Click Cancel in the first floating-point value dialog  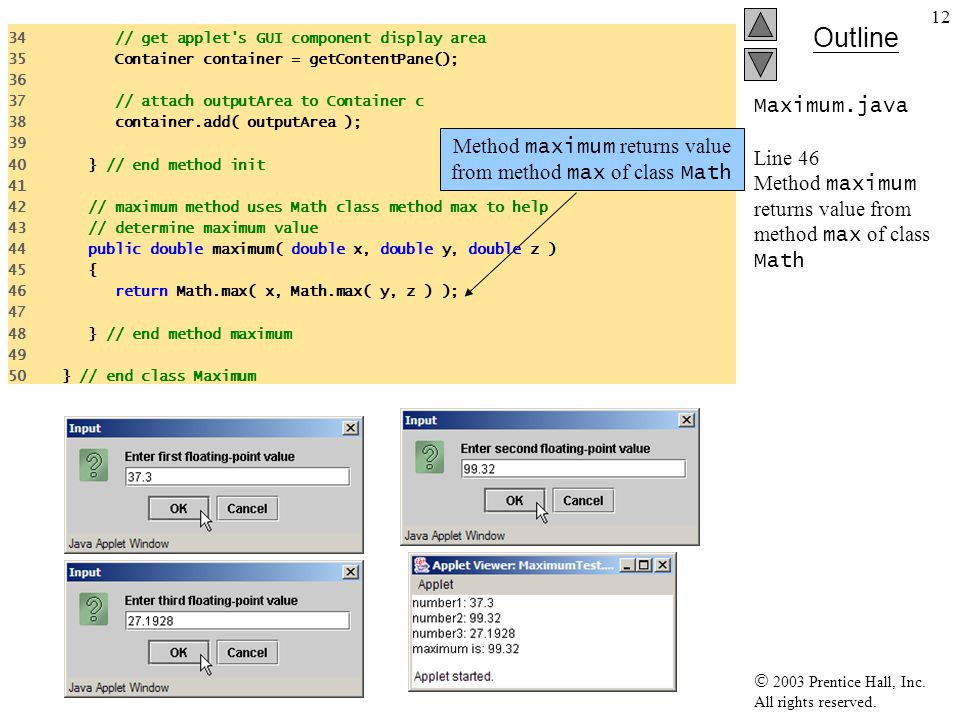247,508
